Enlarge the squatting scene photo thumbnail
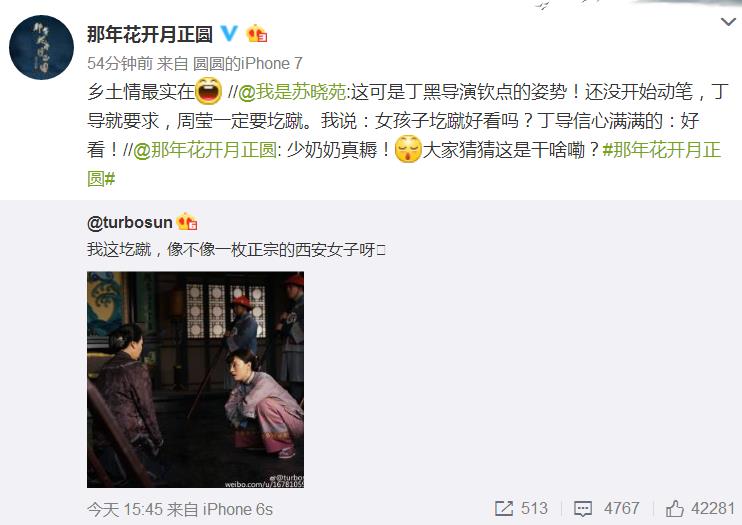 [x=195, y=380]
